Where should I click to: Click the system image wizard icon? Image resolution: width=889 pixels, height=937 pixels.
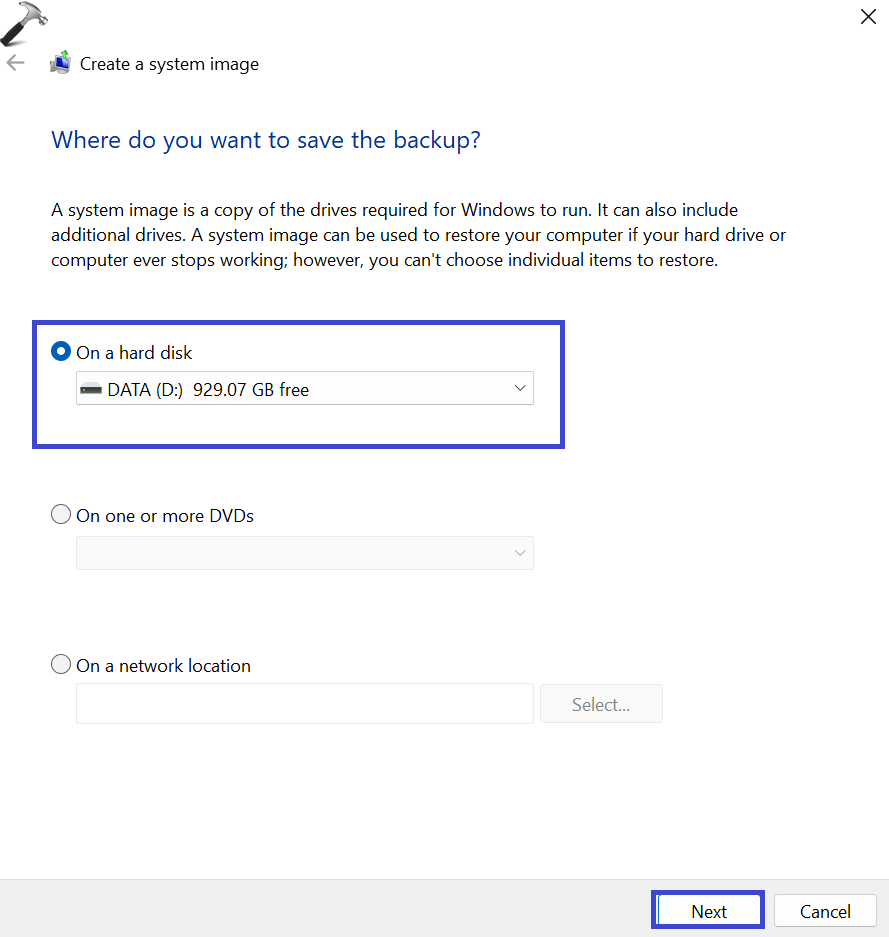[x=61, y=62]
